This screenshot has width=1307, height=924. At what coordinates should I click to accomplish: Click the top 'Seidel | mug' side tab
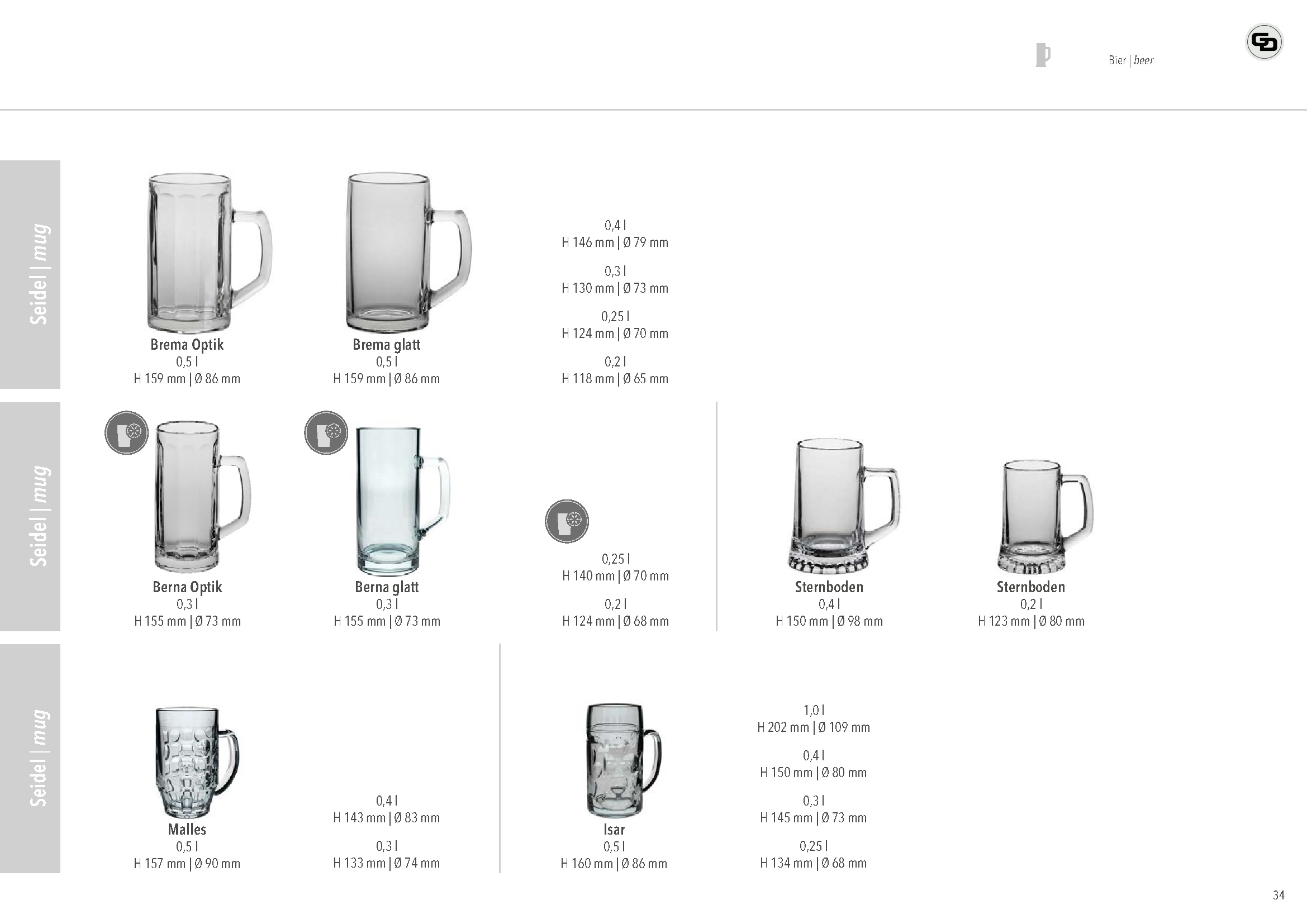[x=30, y=274]
